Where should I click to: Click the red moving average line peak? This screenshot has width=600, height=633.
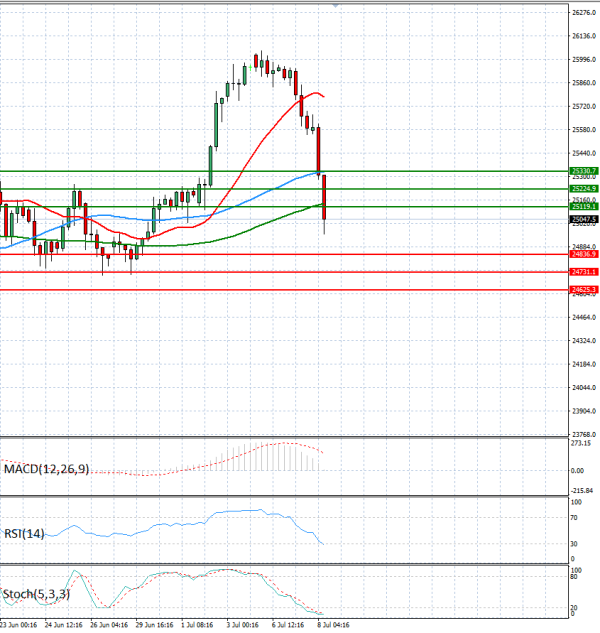(x=316, y=93)
